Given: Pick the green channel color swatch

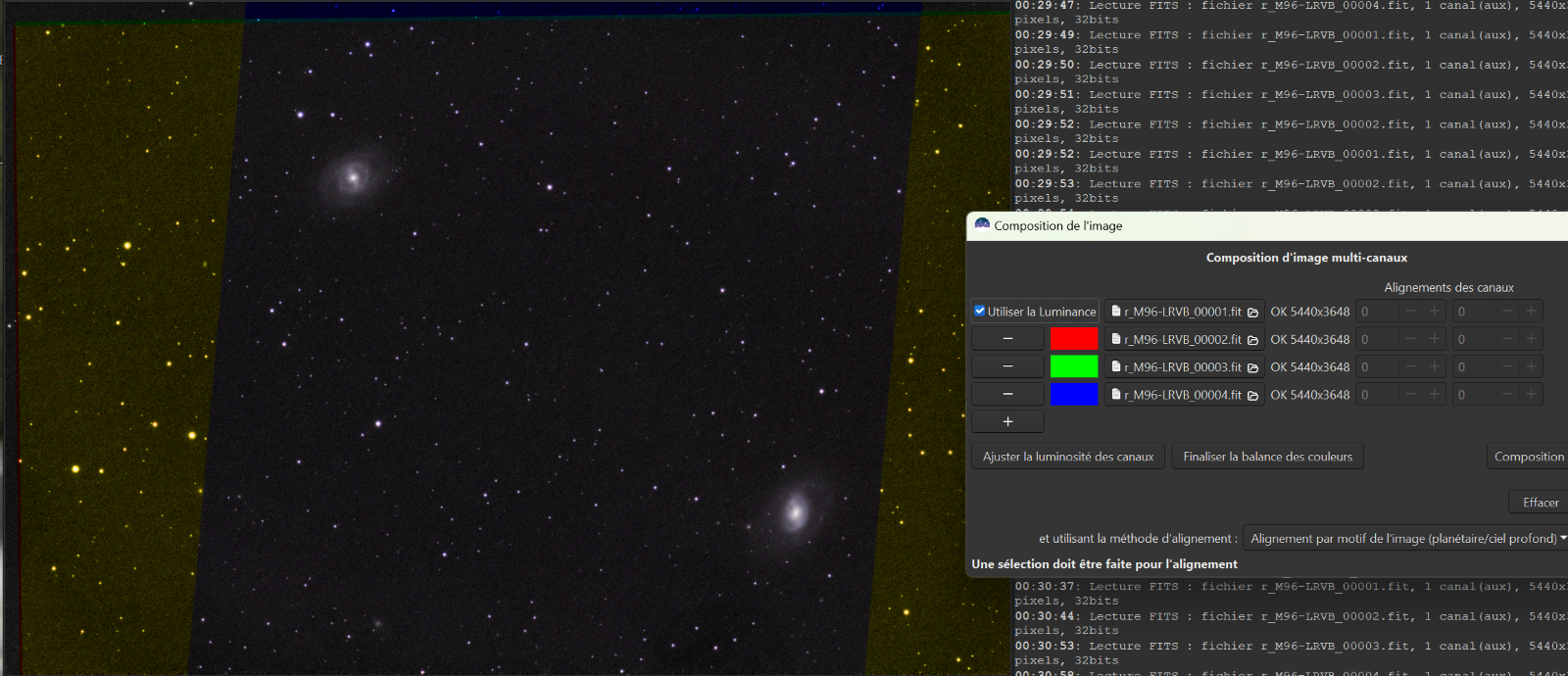Looking at the screenshot, I should [x=1074, y=366].
